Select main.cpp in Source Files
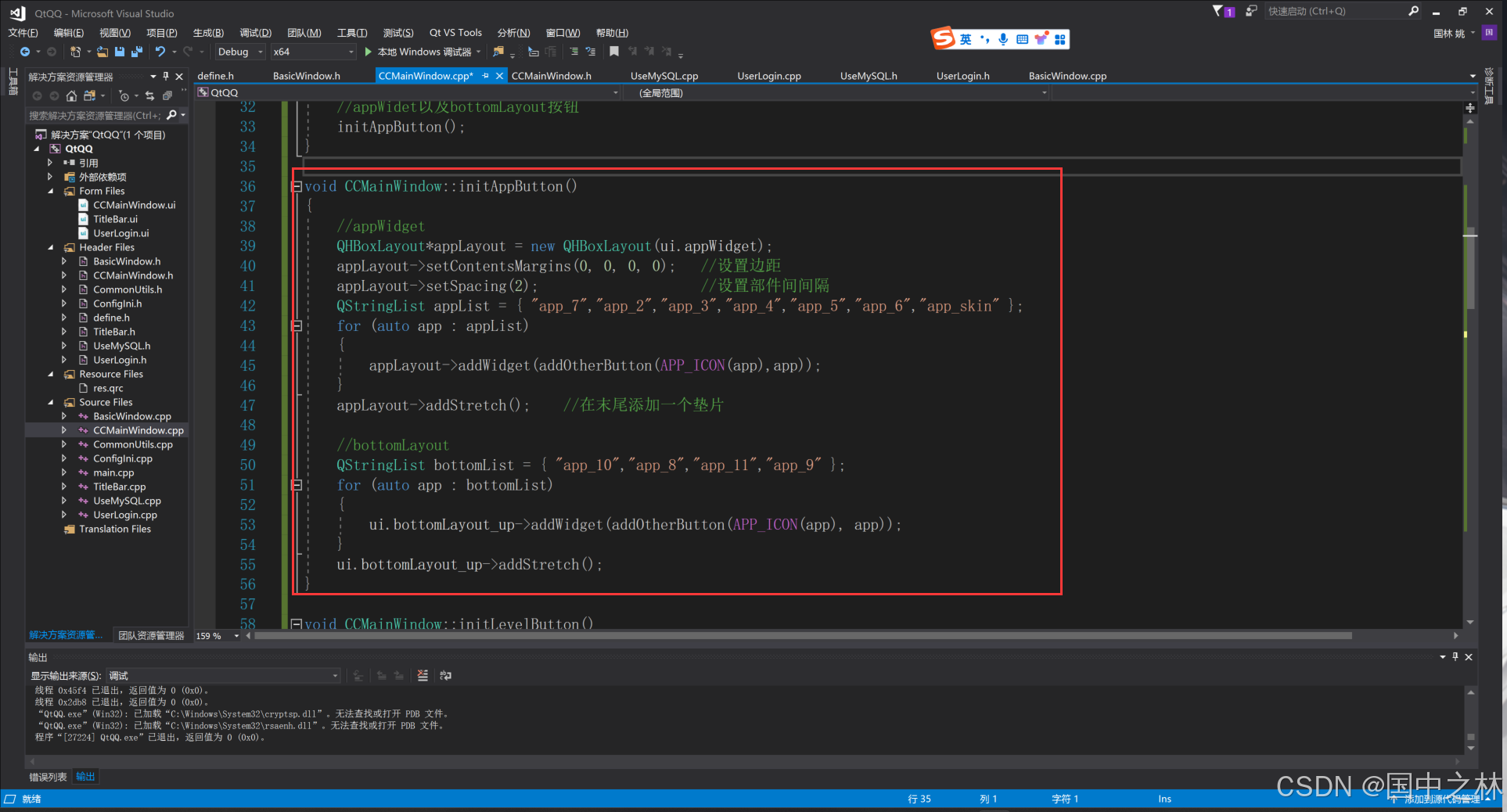 coord(113,472)
